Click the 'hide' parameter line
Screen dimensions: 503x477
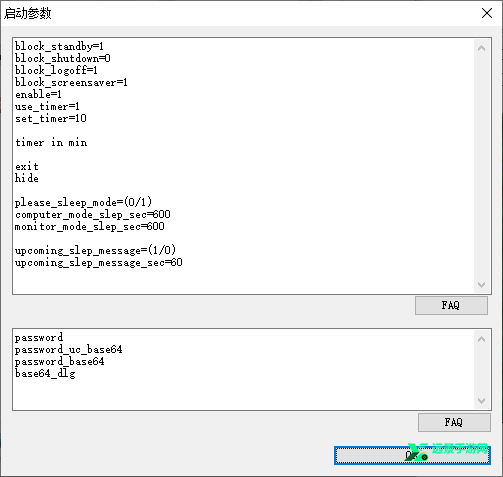click(x=27, y=178)
